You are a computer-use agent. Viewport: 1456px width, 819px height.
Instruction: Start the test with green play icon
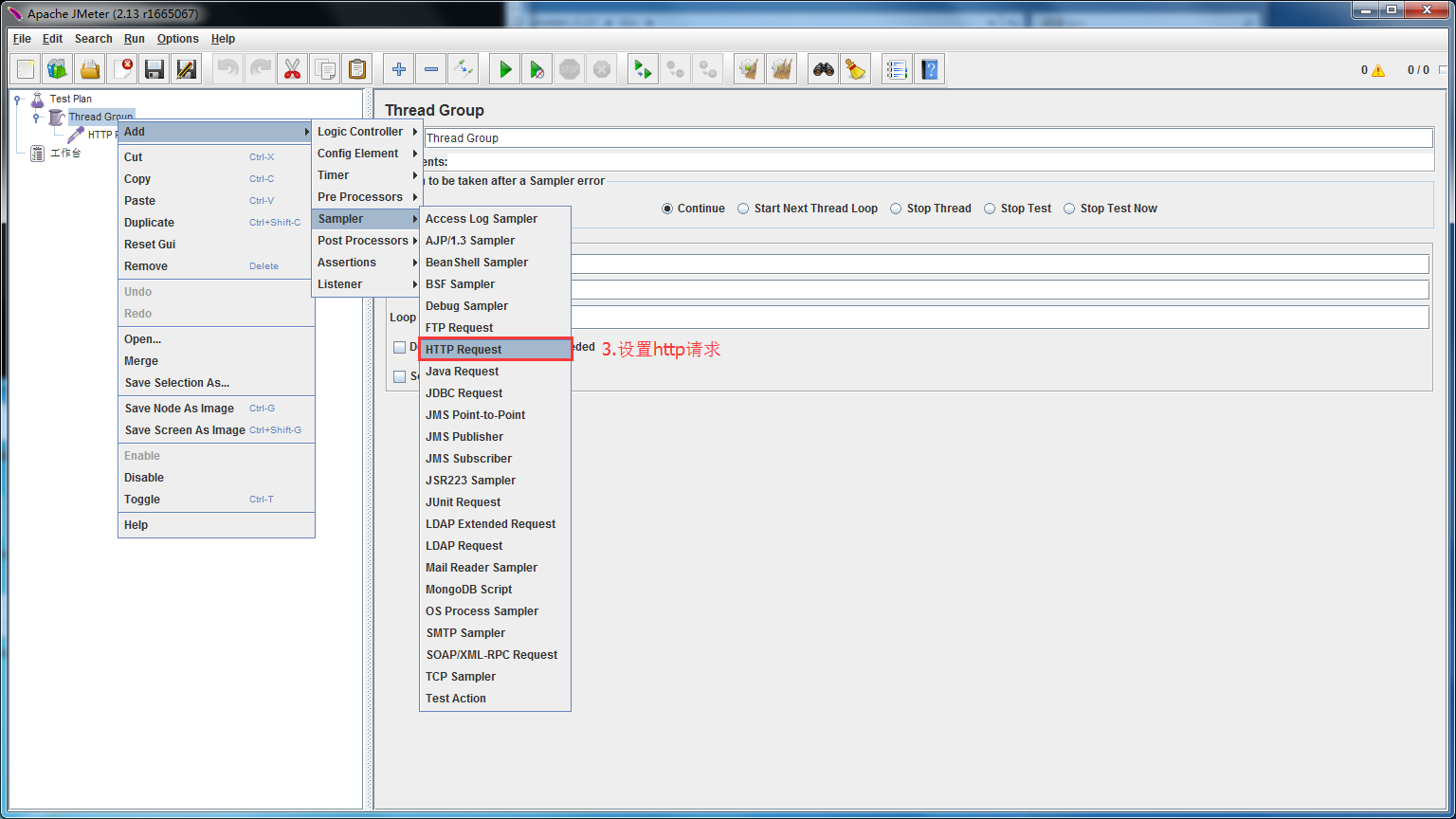pos(505,69)
